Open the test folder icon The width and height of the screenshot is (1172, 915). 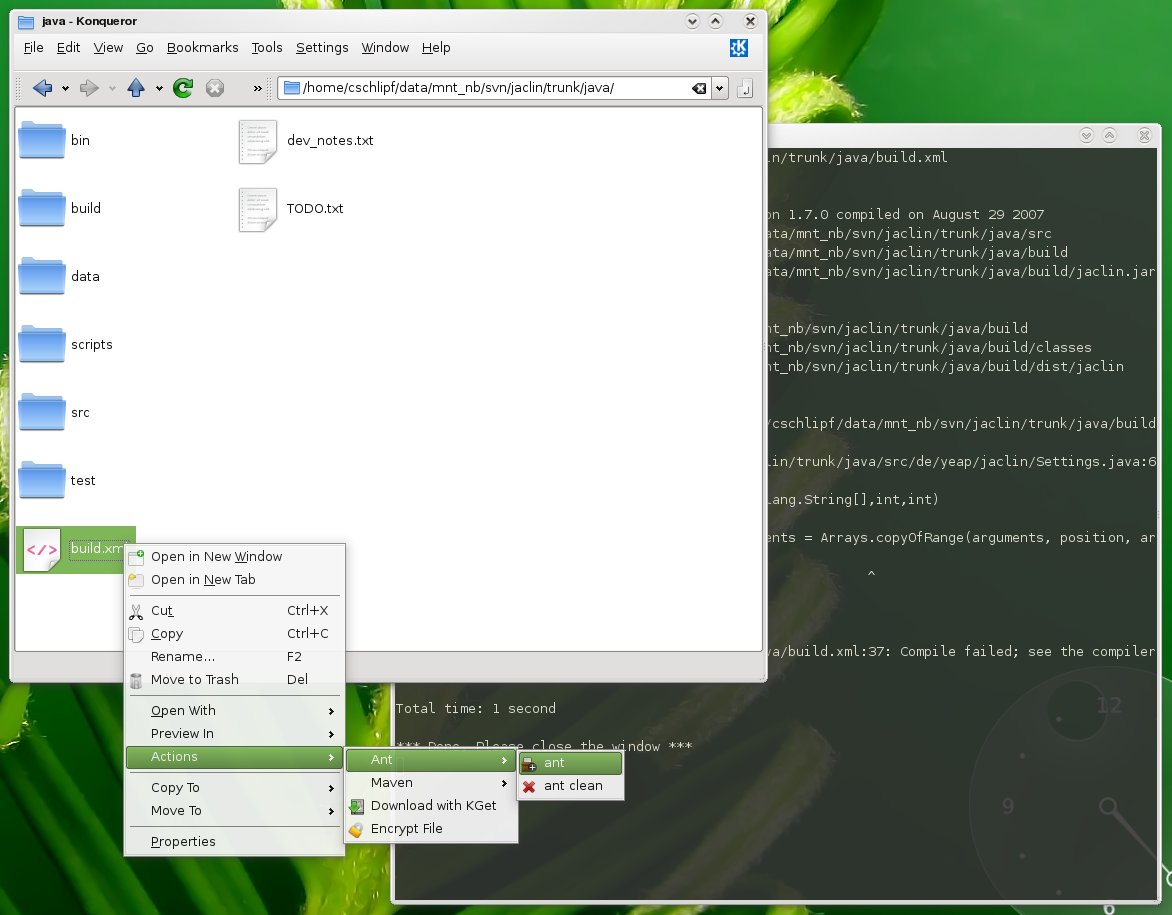click(42, 480)
